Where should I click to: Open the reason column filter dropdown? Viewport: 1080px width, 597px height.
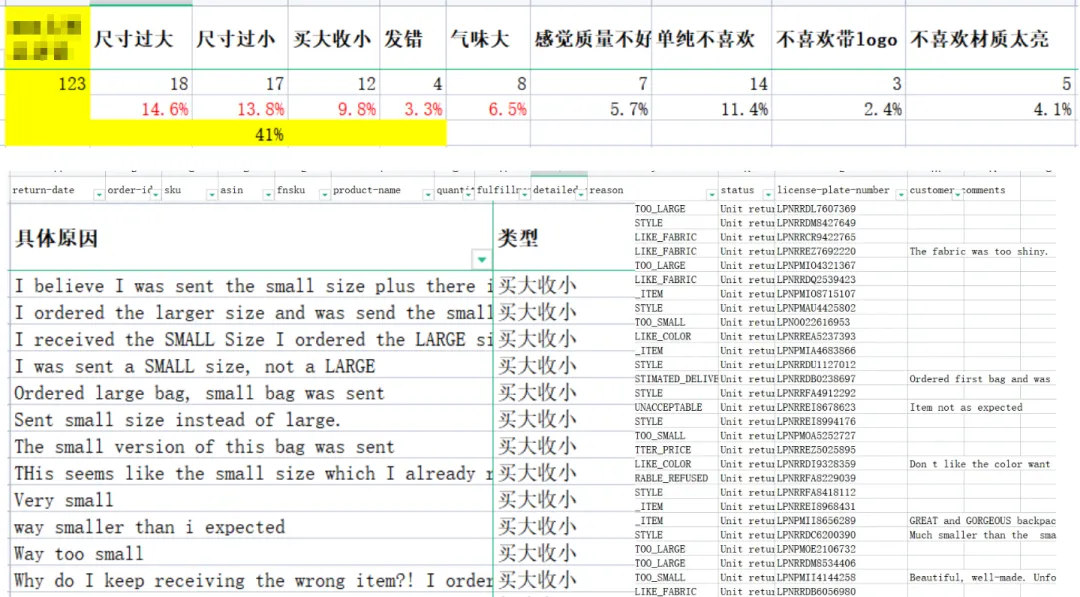tap(711, 195)
